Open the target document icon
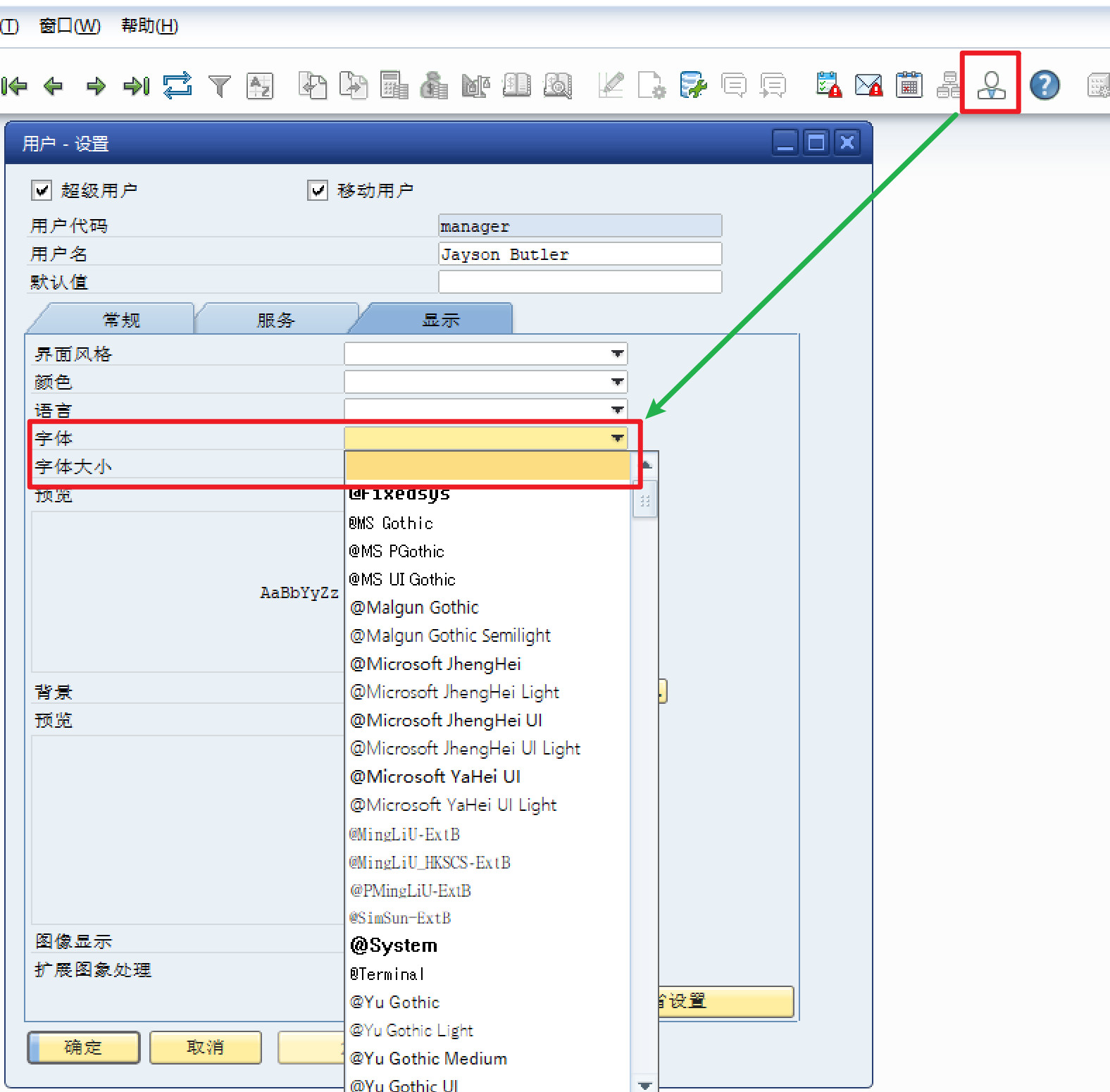Screen dimensions: 1110x1092 pos(354,85)
